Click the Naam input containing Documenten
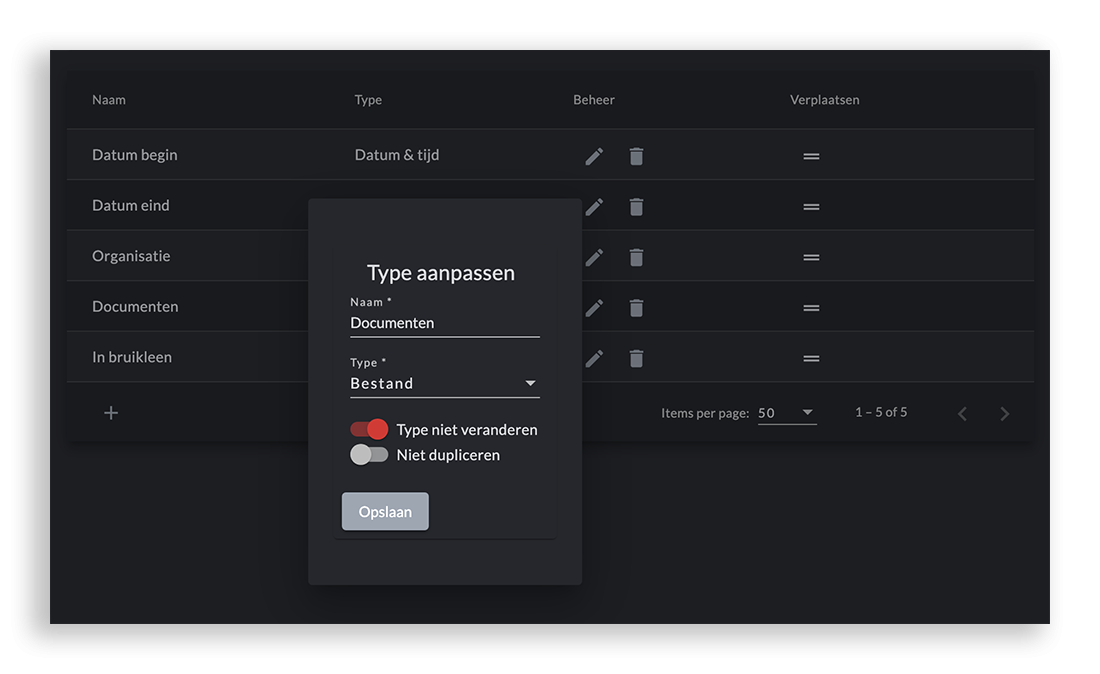 (x=443, y=322)
